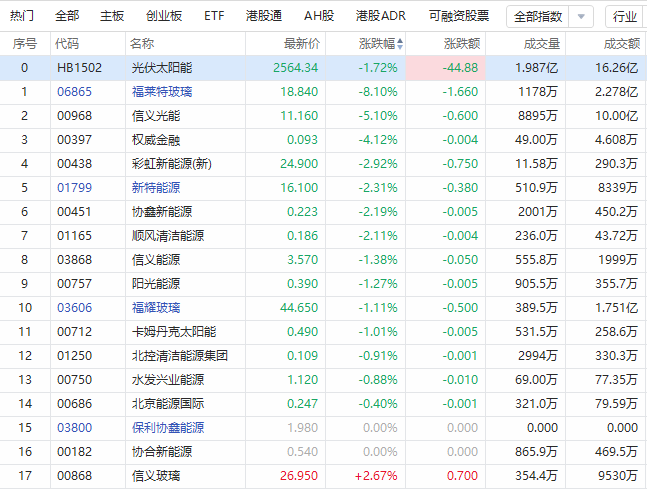
Task: Click the +2.67% change cell
Action: tap(376, 476)
